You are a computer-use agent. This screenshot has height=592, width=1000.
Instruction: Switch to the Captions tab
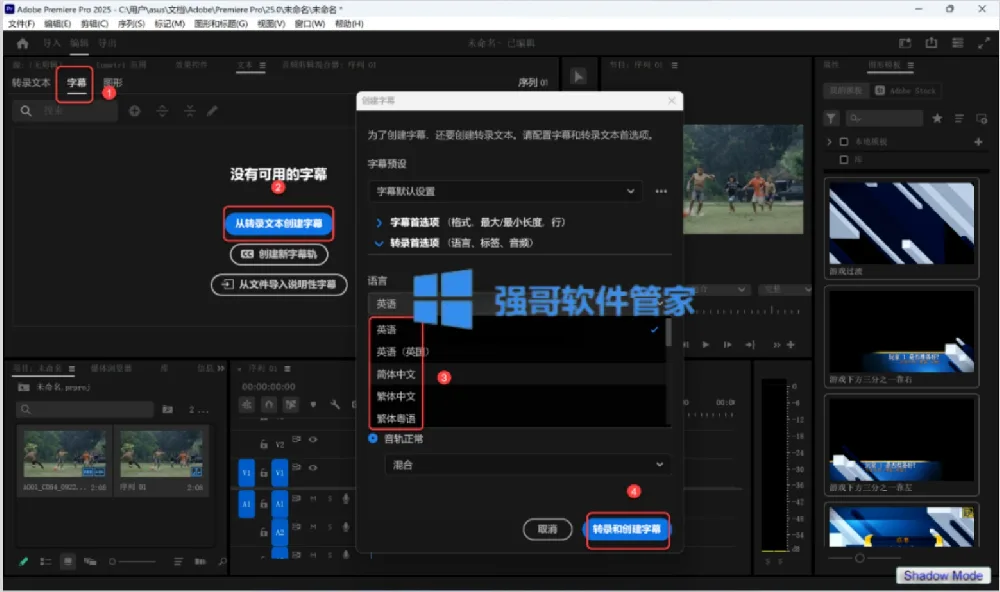pos(77,83)
